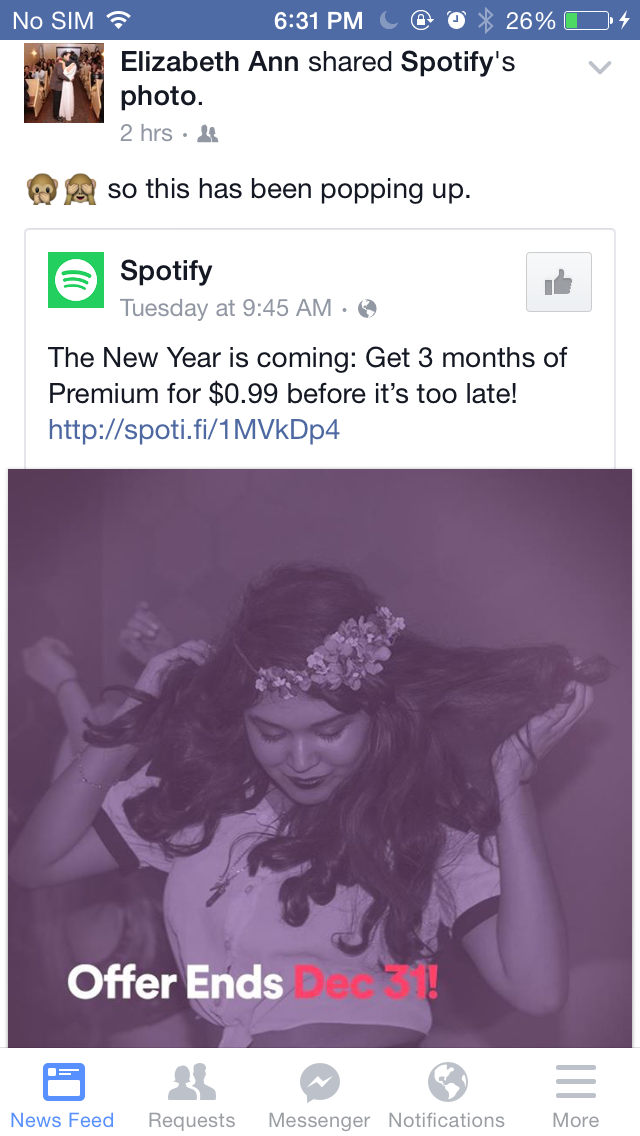This screenshot has height=1136, width=640.
Task: Tap the Spotify page name in the card
Action: [x=166, y=271]
